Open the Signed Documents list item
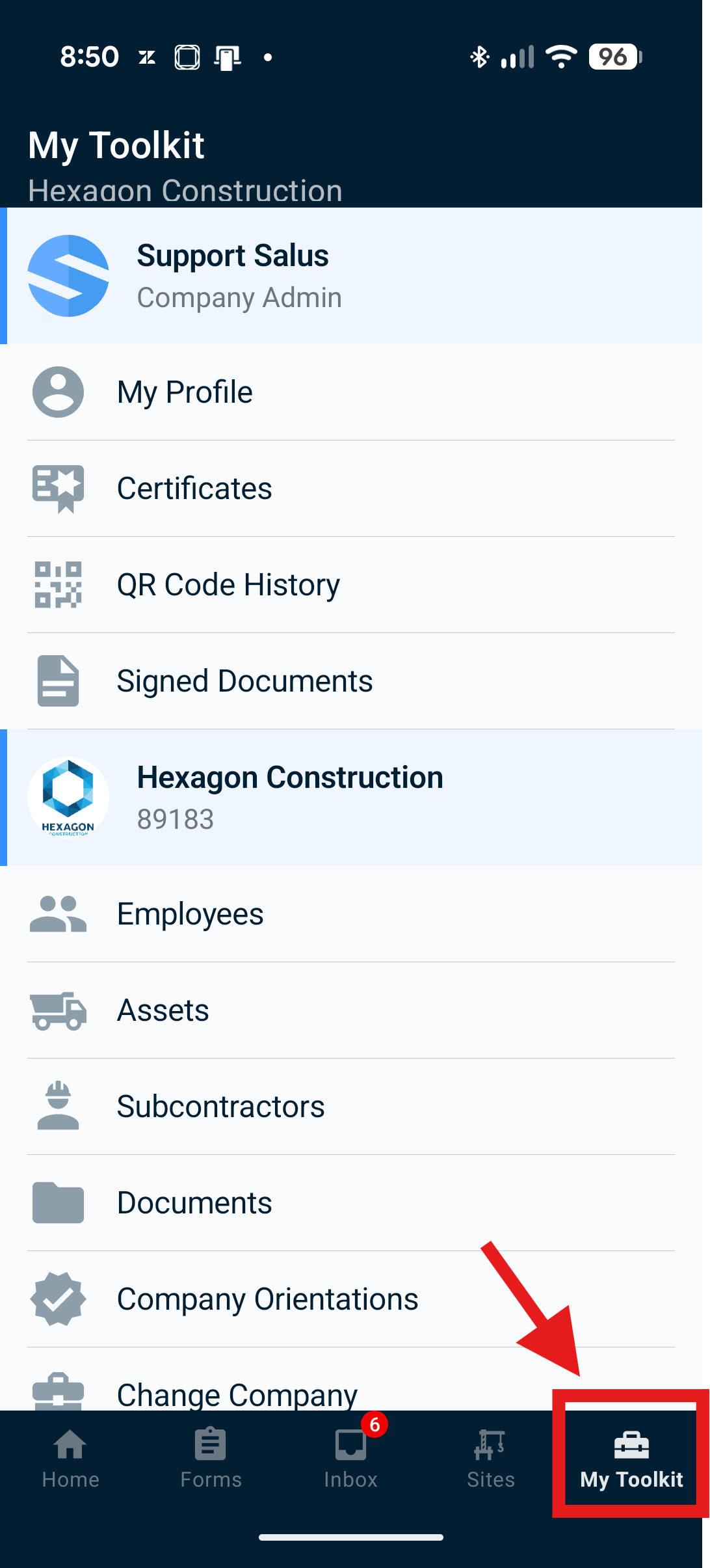 coord(244,681)
